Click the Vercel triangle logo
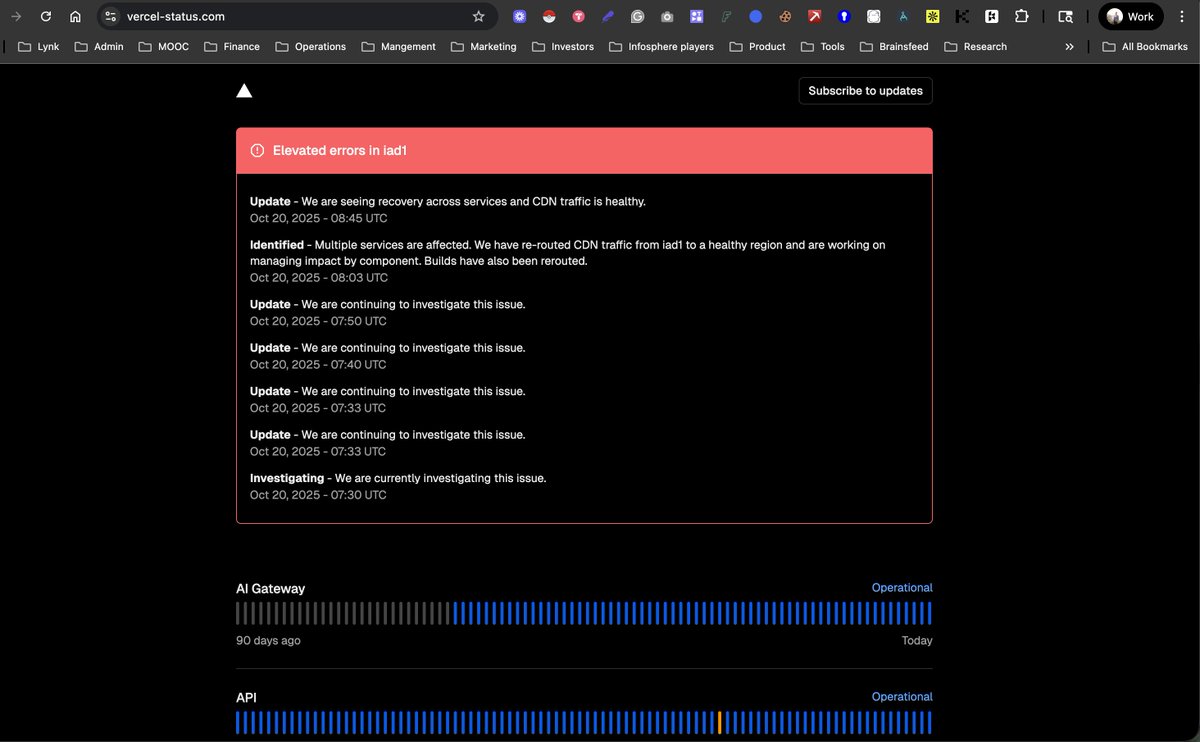The width and height of the screenshot is (1200, 742). pyautogui.click(x=244, y=91)
